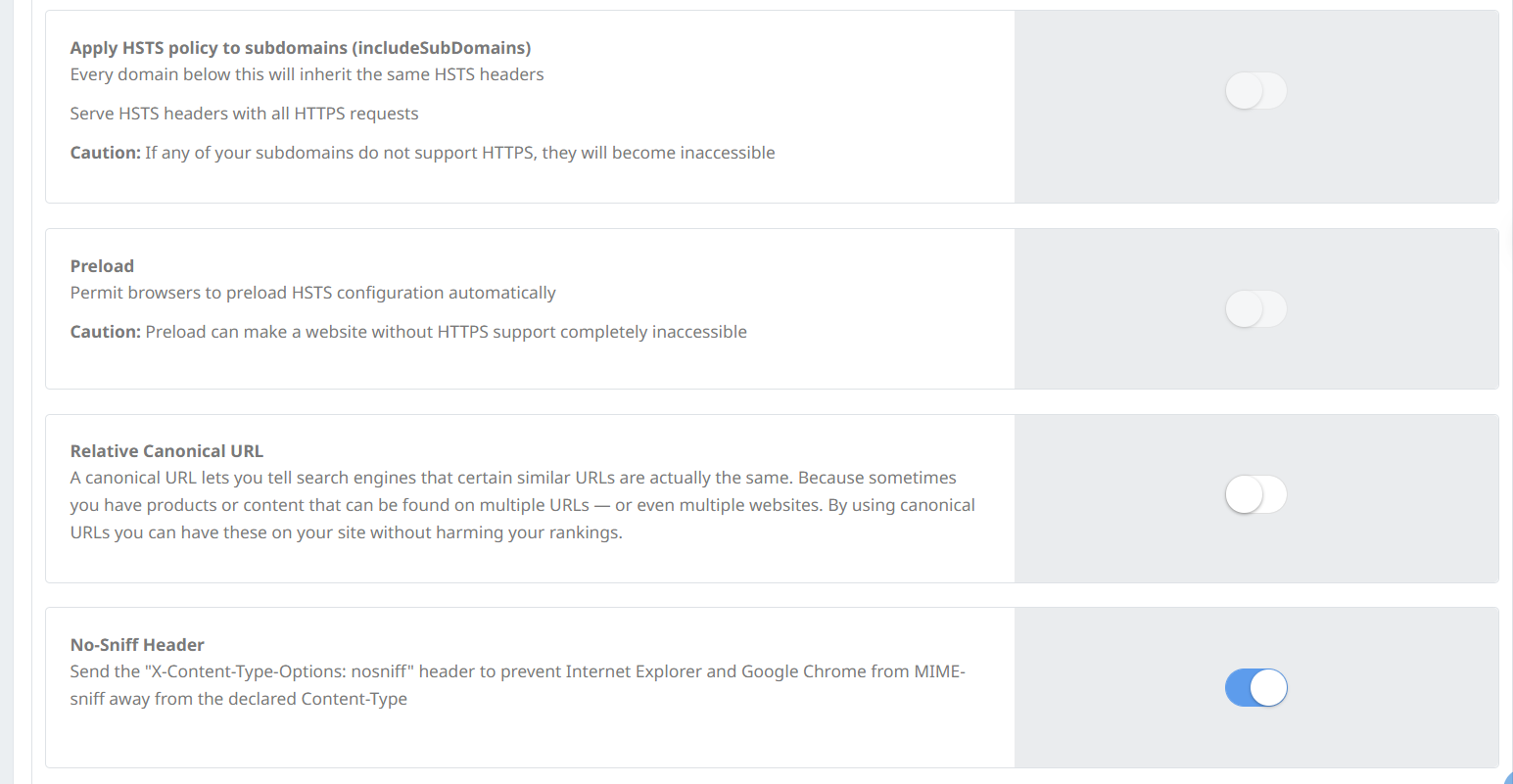Click the Preload completely inaccessible warning sentence

pyautogui.click(x=446, y=332)
